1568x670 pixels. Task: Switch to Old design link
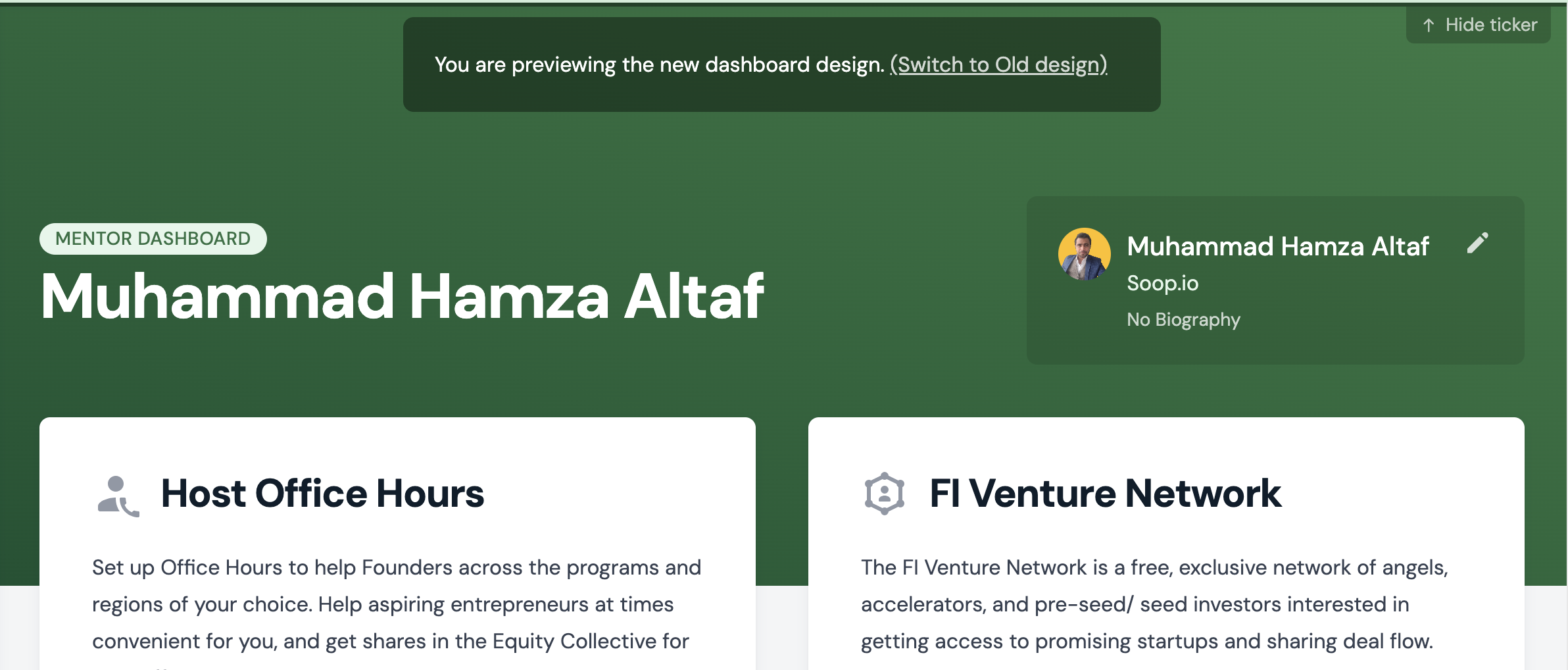click(x=998, y=64)
